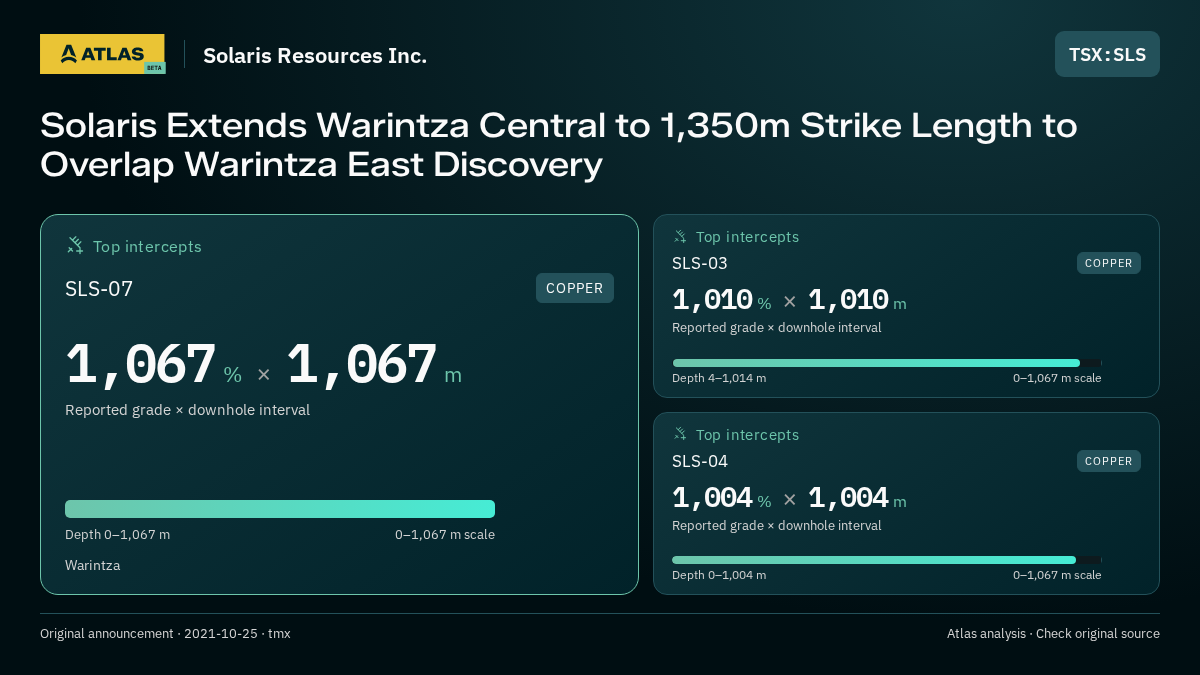This screenshot has height=675, width=1200.
Task: Click the 1,010 % grade value
Action: (x=722, y=300)
